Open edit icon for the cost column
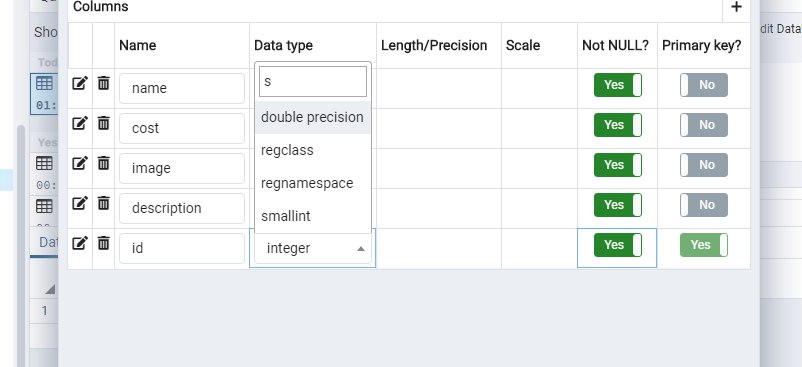This screenshot has height=367, width=802. (79, 123)
